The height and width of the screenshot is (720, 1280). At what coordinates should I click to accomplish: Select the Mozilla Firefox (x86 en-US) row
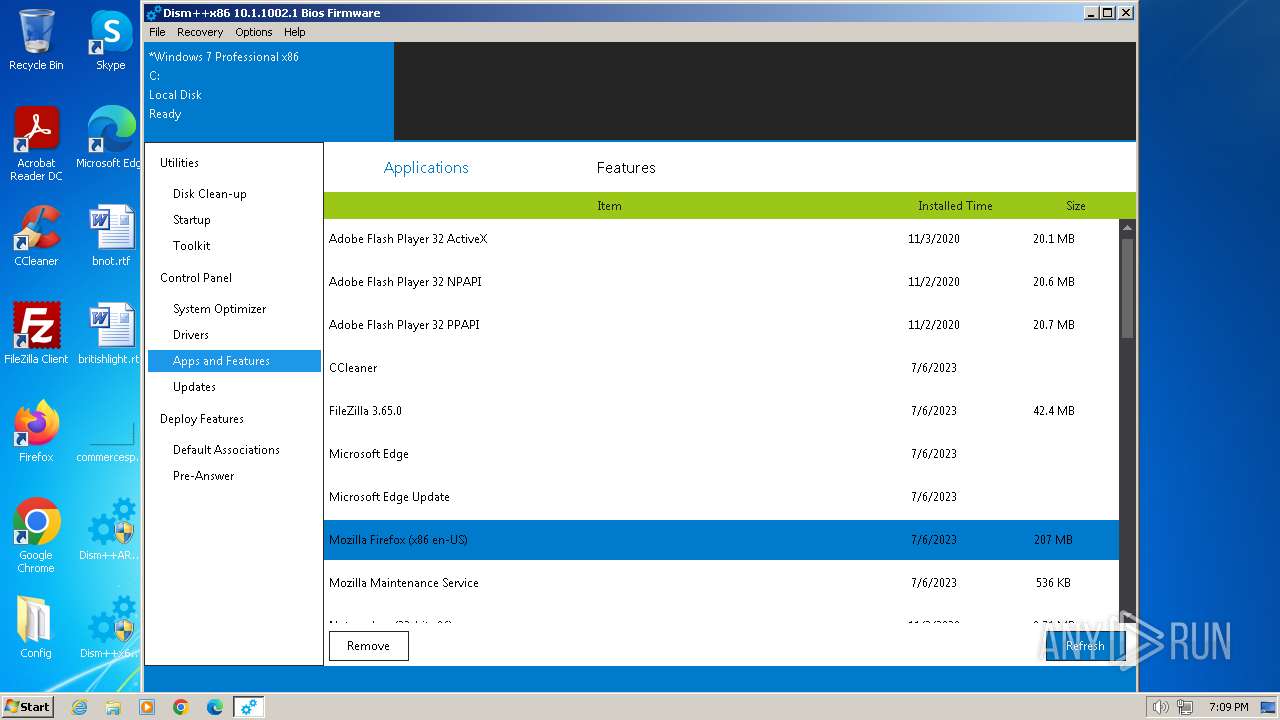[x=721, y=540]
